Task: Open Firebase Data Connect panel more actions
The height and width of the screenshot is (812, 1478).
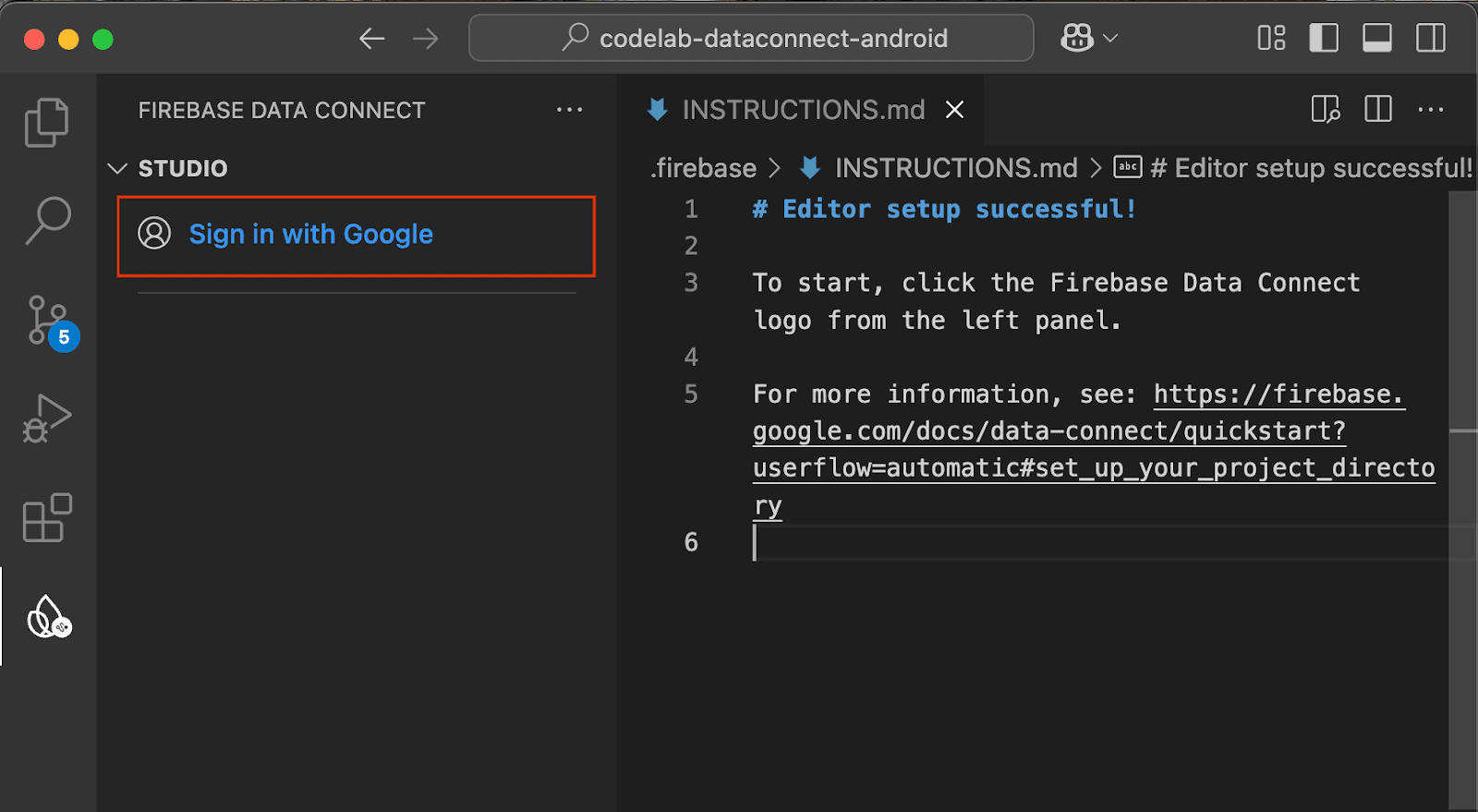Action: point(569,110)
